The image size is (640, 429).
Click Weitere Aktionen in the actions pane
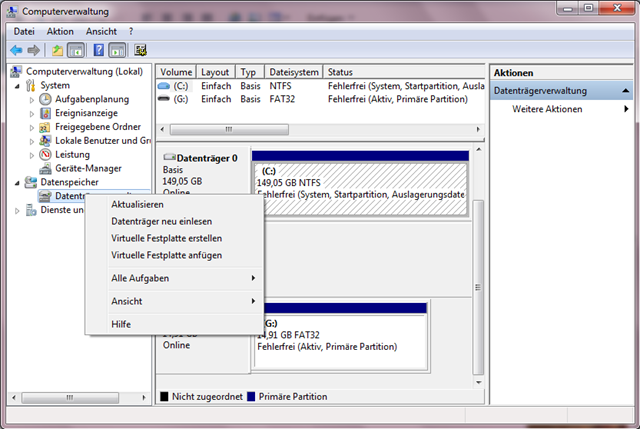(x=547, y=109)
